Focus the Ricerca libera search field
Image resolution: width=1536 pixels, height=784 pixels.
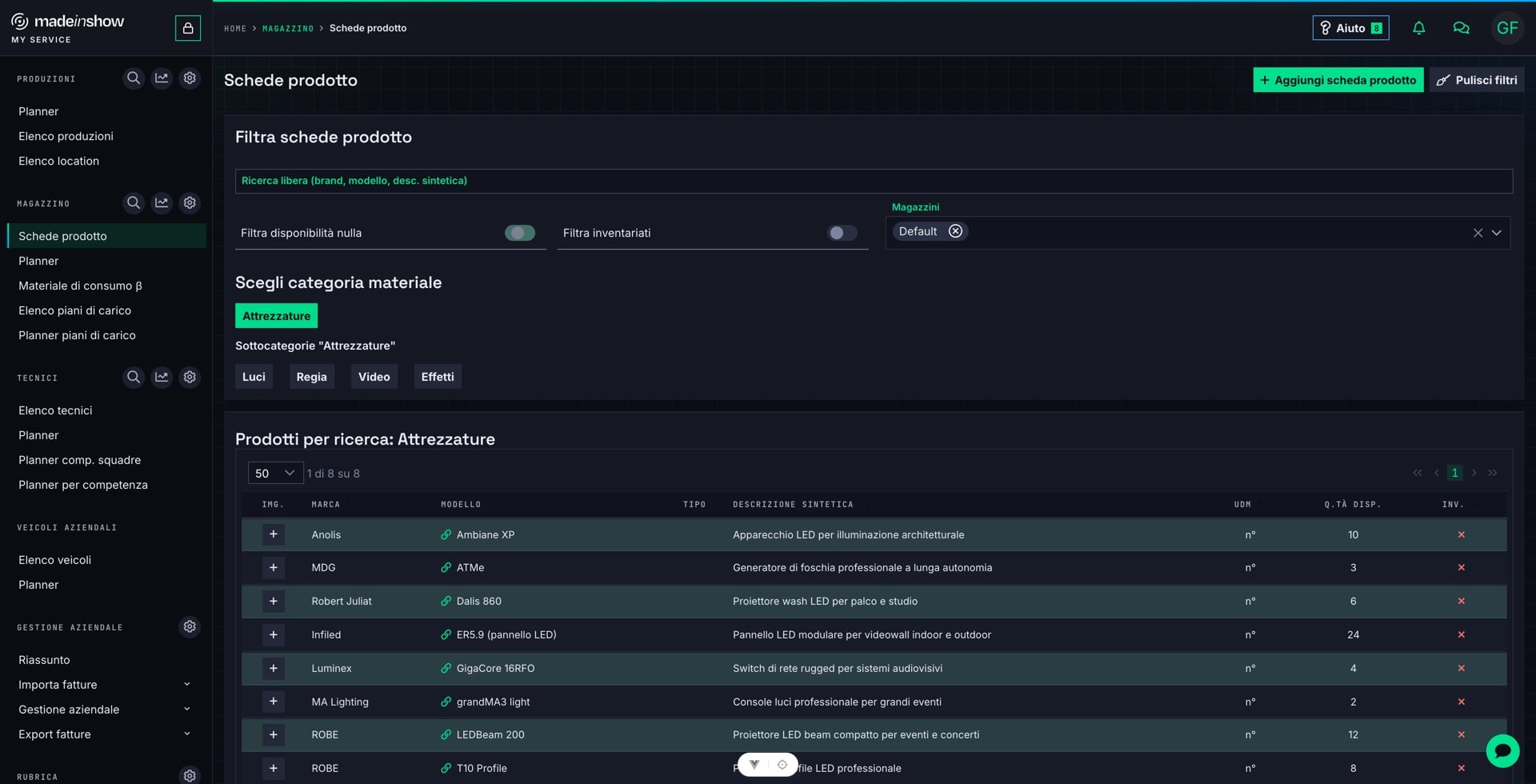[874, 181]
